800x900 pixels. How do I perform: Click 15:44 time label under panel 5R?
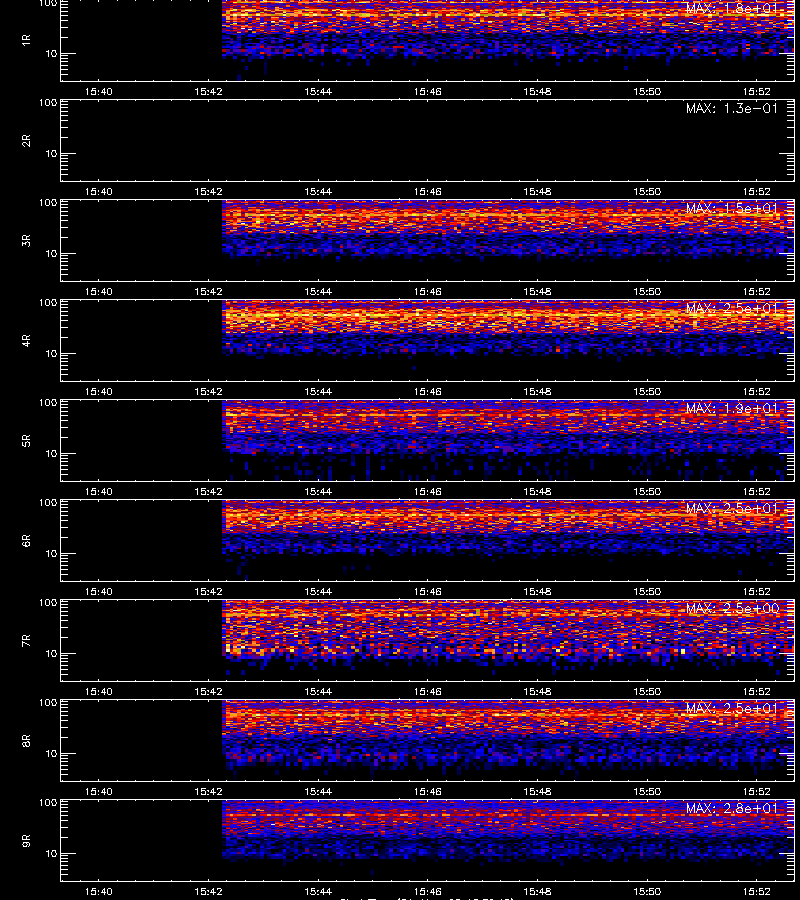click(x=318, y=491)
